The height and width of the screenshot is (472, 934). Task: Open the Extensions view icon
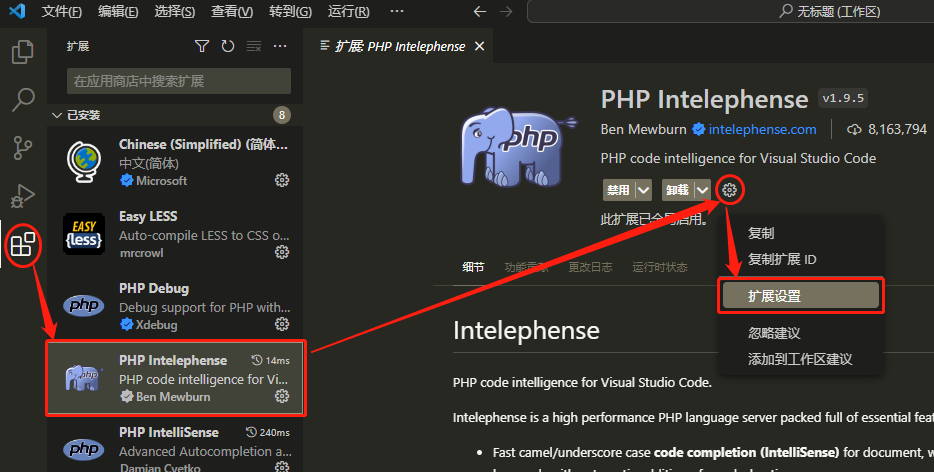click(x=23, y=244)
